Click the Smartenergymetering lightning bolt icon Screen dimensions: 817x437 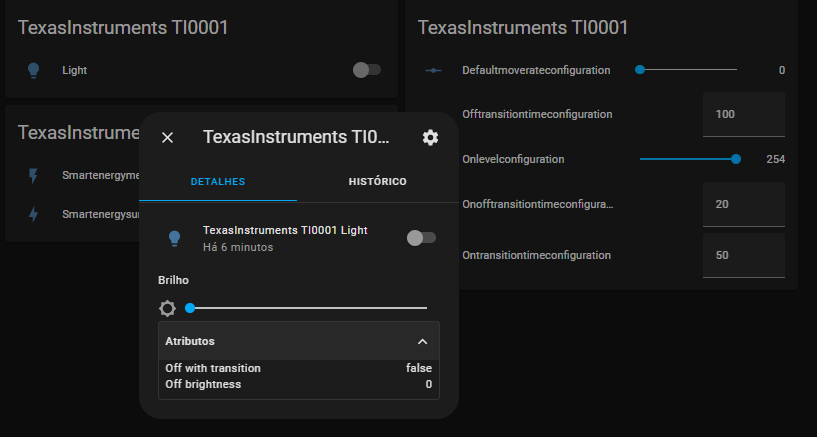pyautogui.click(x=33, y=176)
